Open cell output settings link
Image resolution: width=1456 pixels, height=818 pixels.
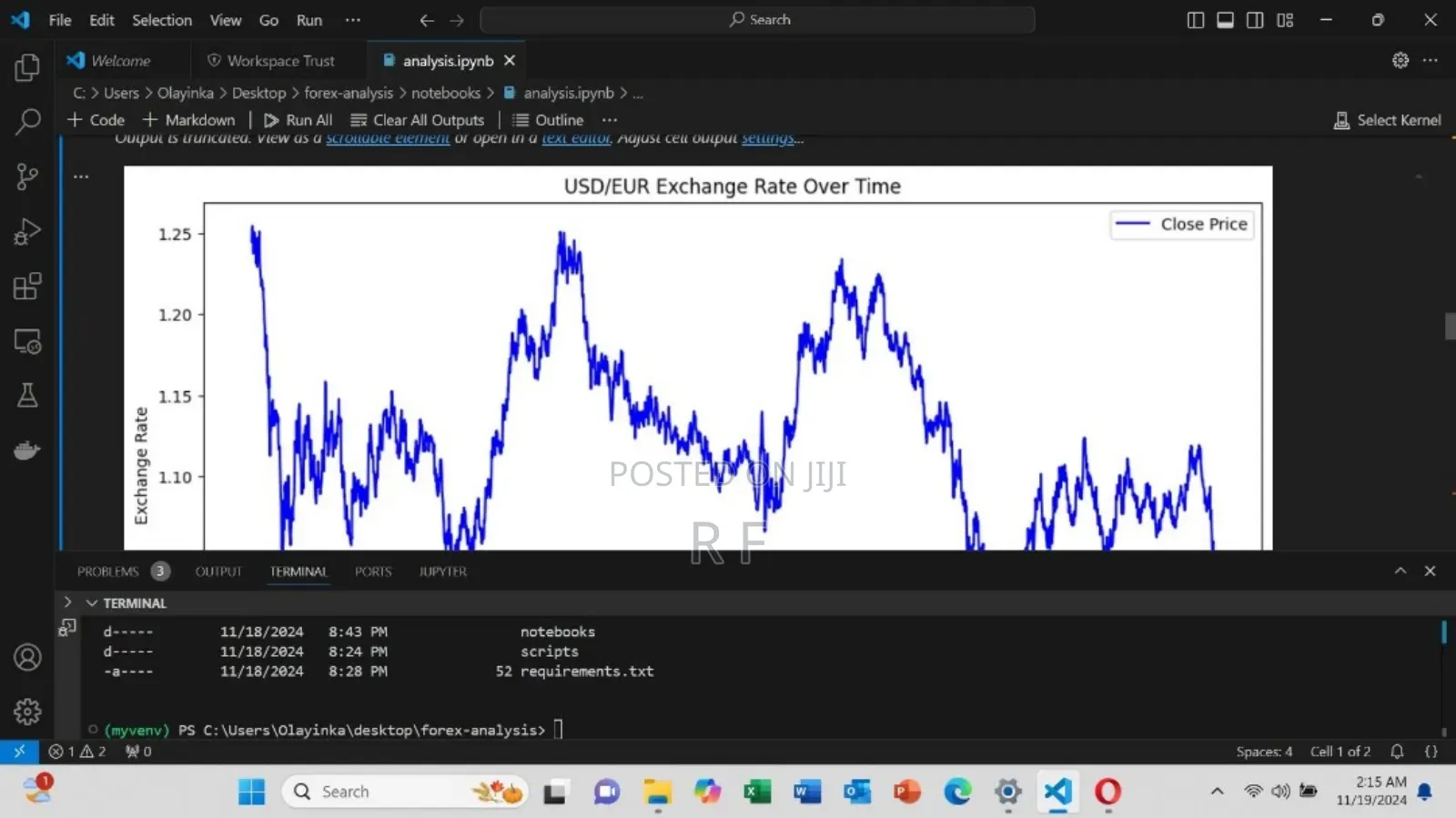click(767, 138)
